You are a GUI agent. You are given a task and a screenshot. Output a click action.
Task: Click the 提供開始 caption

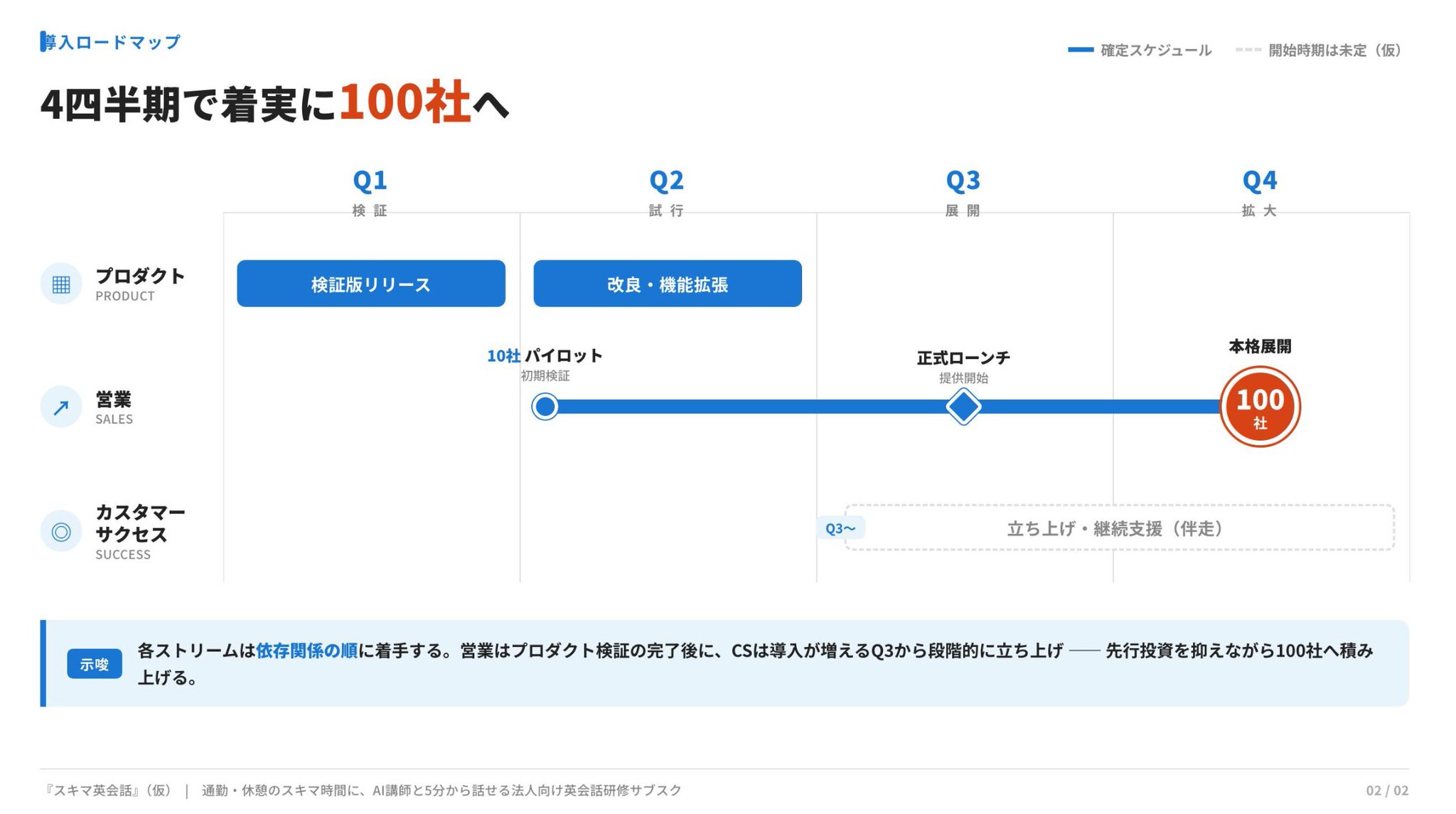pyautogui.click(x=963, y=378)
